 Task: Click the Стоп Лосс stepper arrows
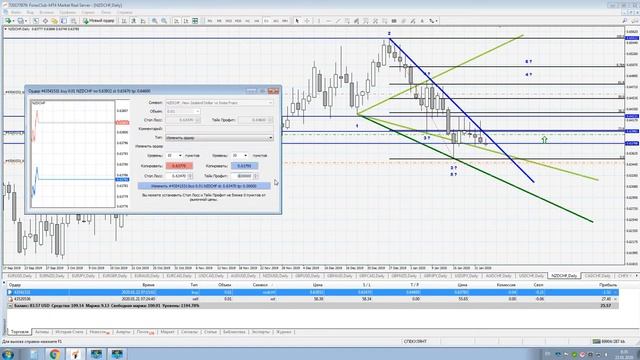click(x=190, y=176)
